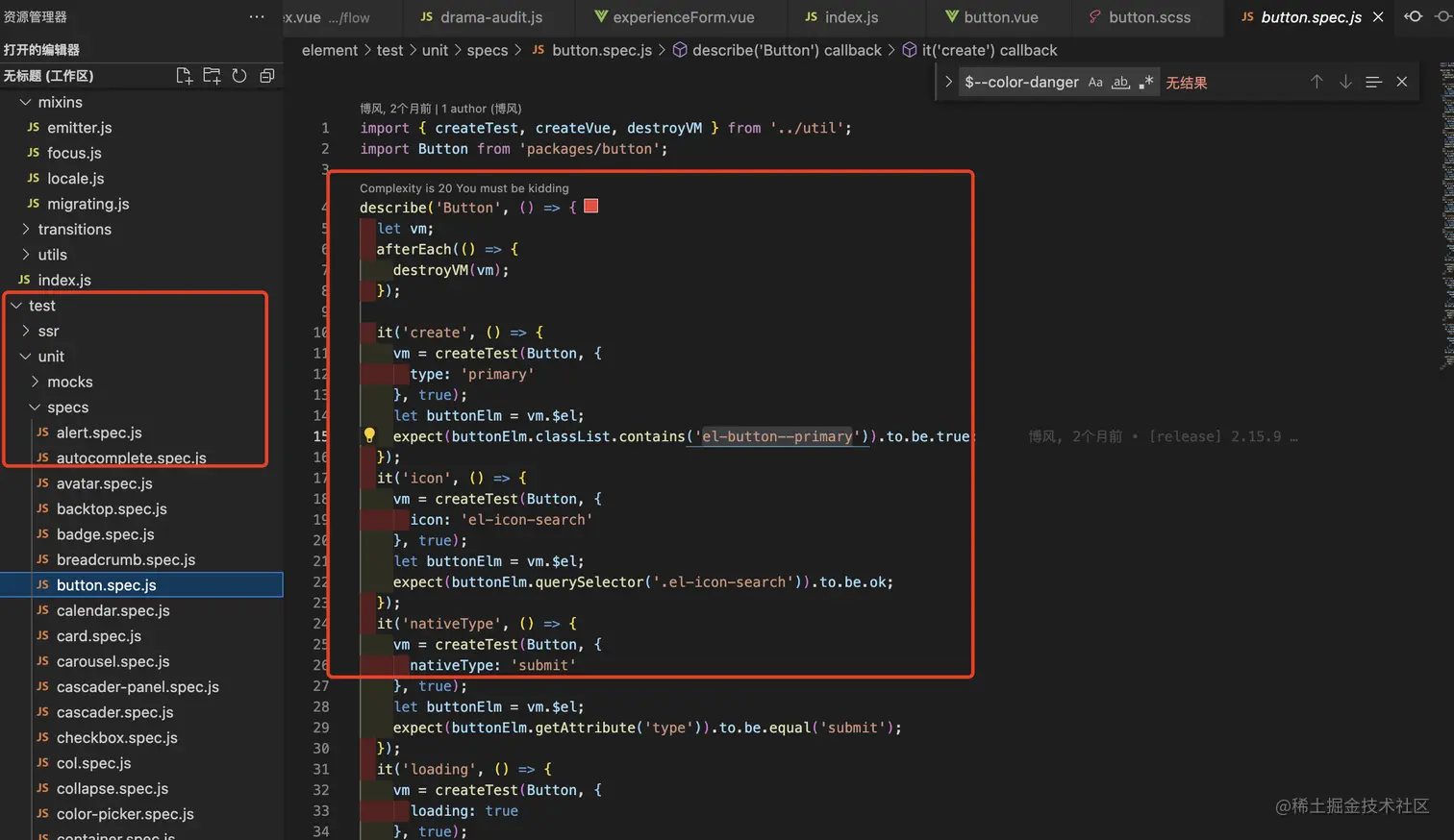
Task: Open breadcrumb.spec.js file
Action: (x=126, y=560)
